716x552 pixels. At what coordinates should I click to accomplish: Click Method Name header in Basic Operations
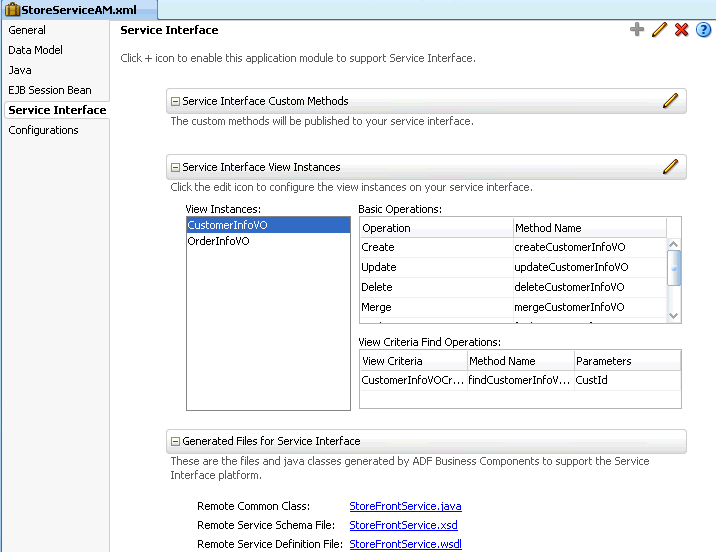590,228
